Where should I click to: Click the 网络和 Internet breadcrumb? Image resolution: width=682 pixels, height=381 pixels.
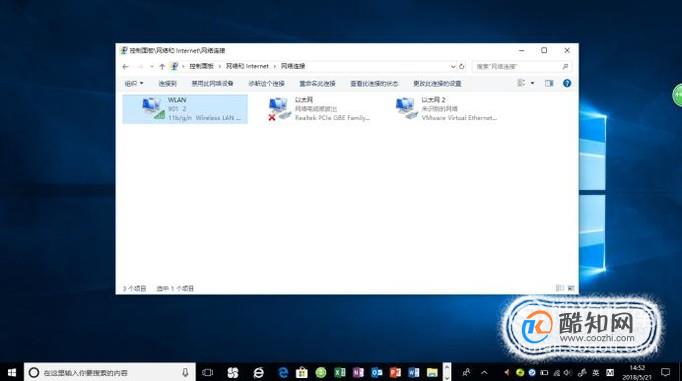pos(247,66)
